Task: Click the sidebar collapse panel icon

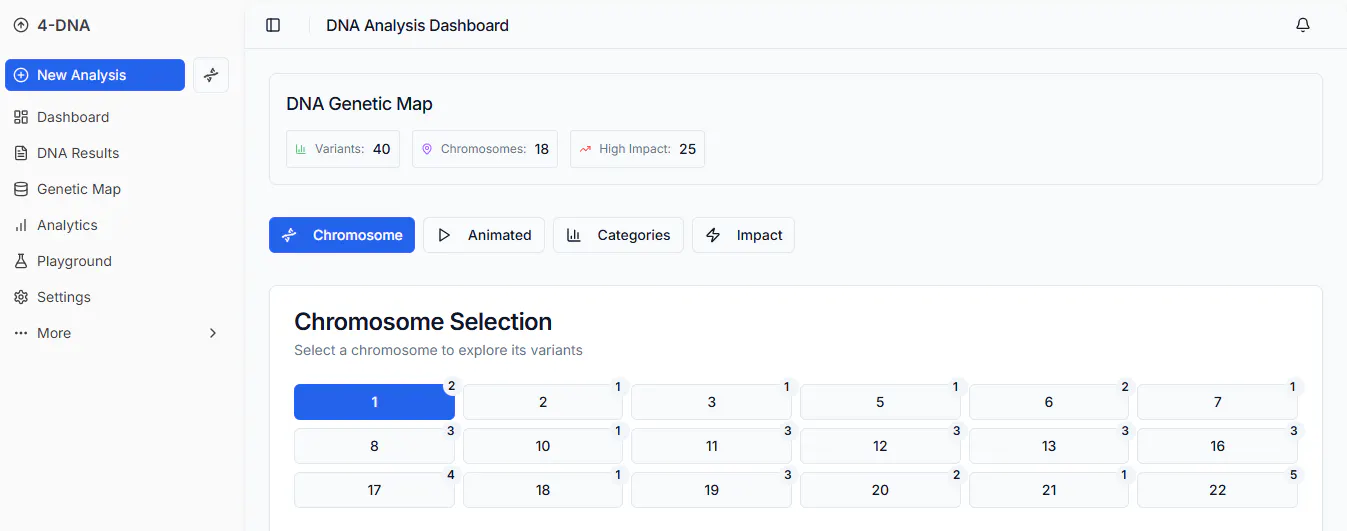Action: (273, 25)
